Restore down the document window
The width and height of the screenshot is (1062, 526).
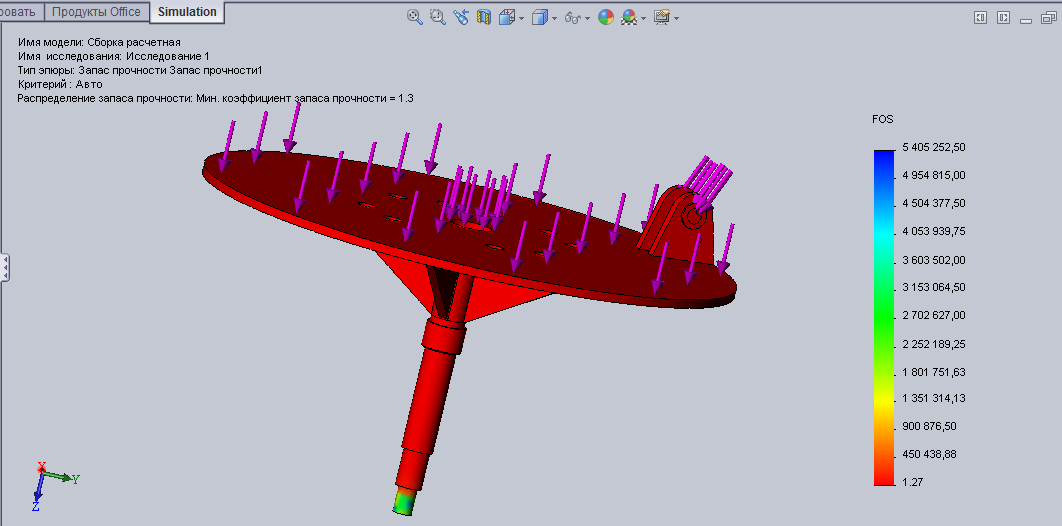[1048, 18]
